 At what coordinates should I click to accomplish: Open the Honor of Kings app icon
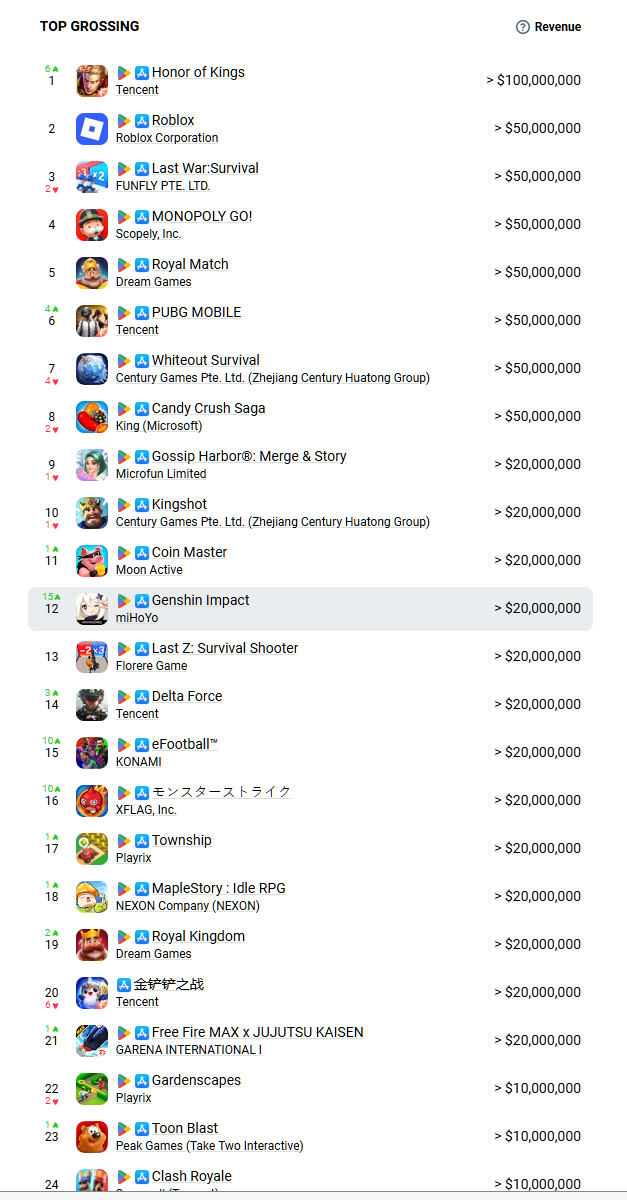tap(92, 81)
